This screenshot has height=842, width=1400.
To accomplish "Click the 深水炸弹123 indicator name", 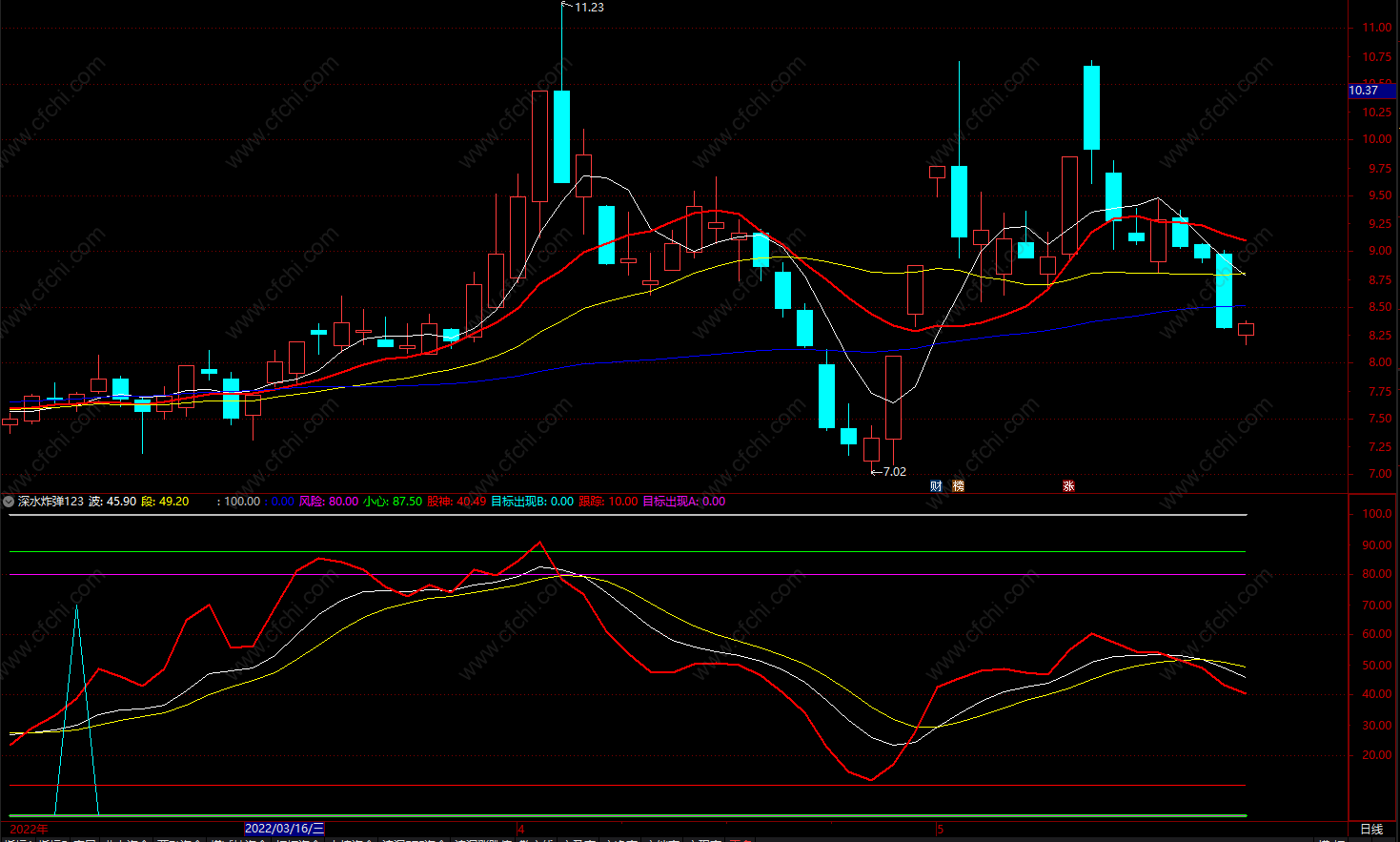I will pyautogui.click(x=51, y=502).
